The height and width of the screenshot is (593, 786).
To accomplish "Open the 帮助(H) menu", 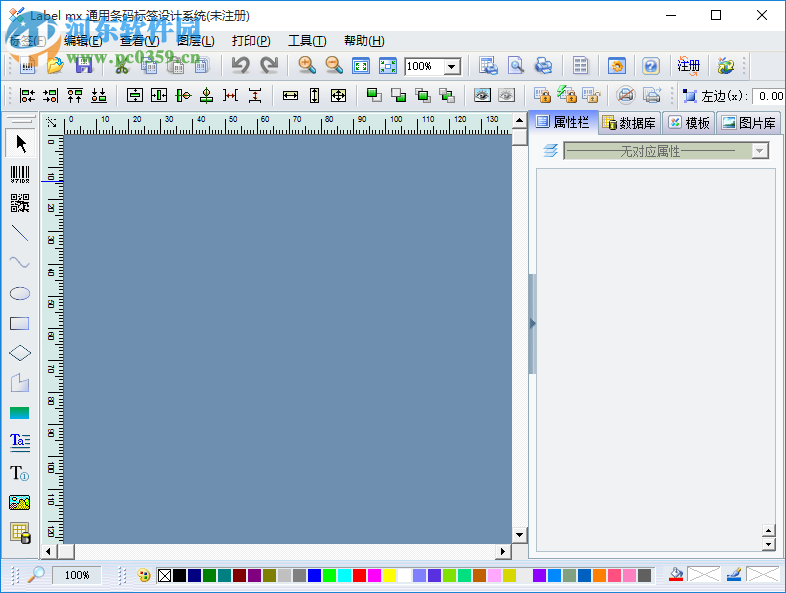I will click(x=364, y=41).
